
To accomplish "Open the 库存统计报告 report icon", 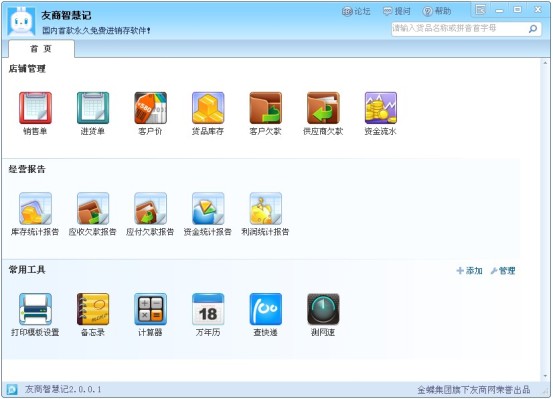I will tap(35, 208).
